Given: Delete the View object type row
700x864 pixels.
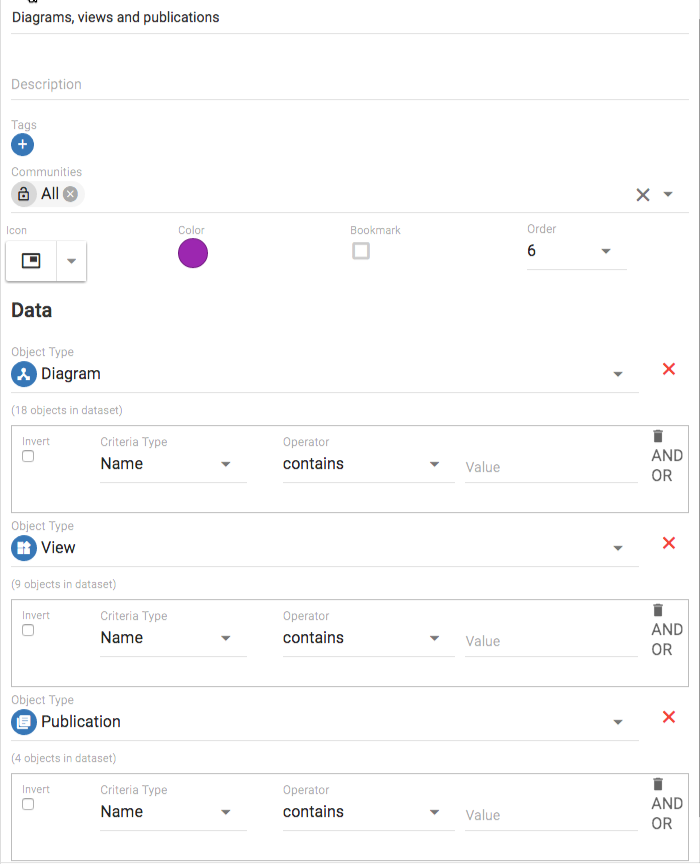Looking at the screenshot, I should 669,543.
